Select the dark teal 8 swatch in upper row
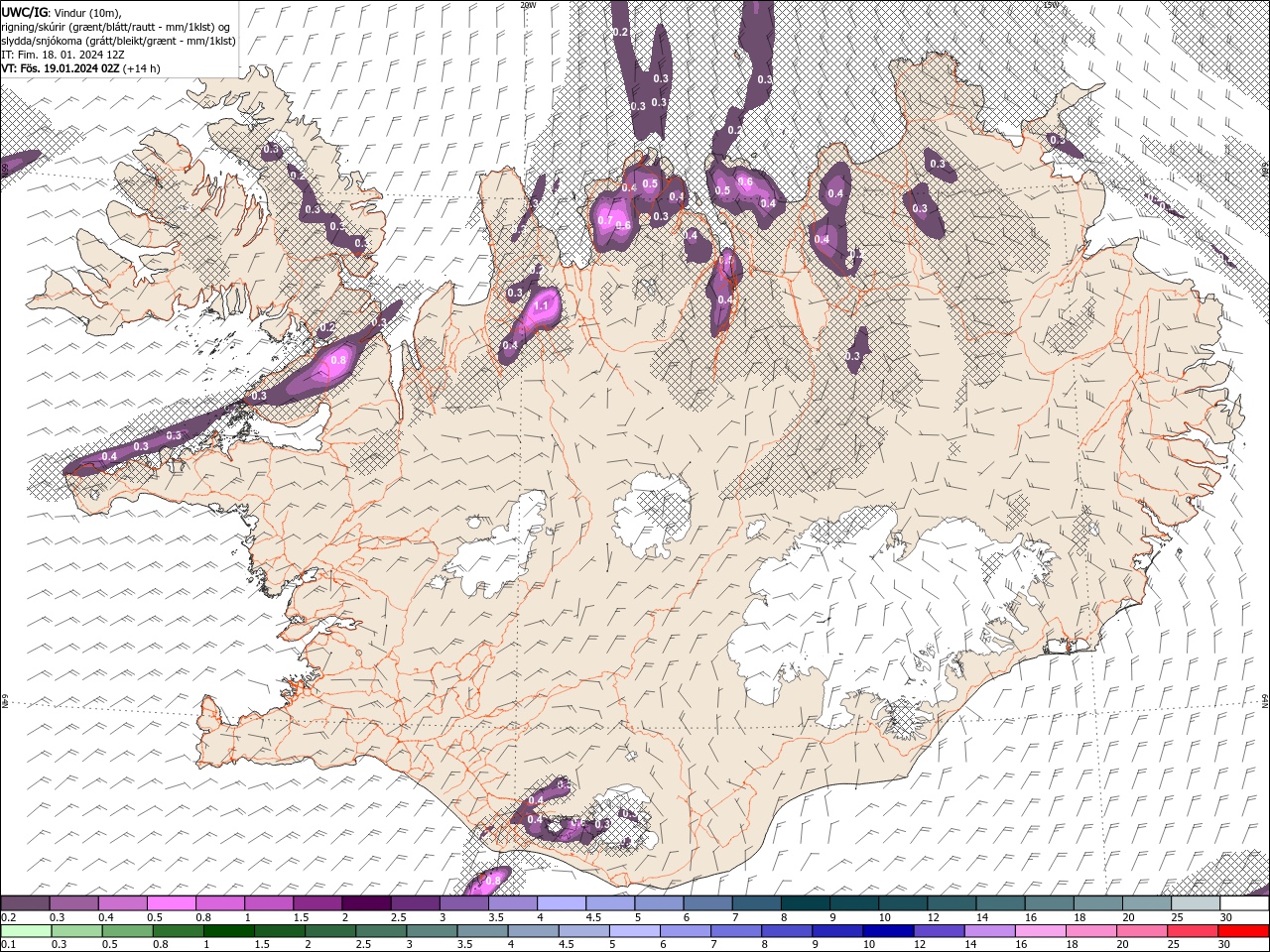This screenshot has width=1270, height=952. pos(805,903)
